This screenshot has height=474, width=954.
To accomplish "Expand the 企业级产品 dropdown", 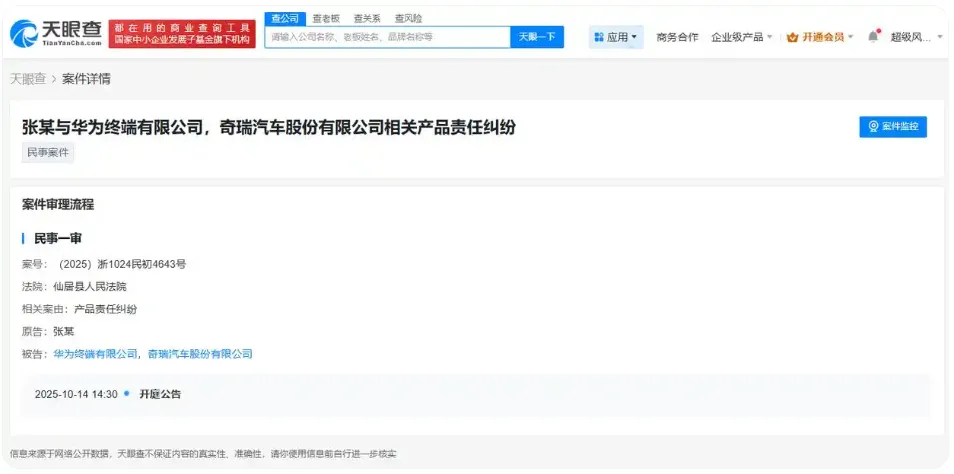I will click(742, 37).
